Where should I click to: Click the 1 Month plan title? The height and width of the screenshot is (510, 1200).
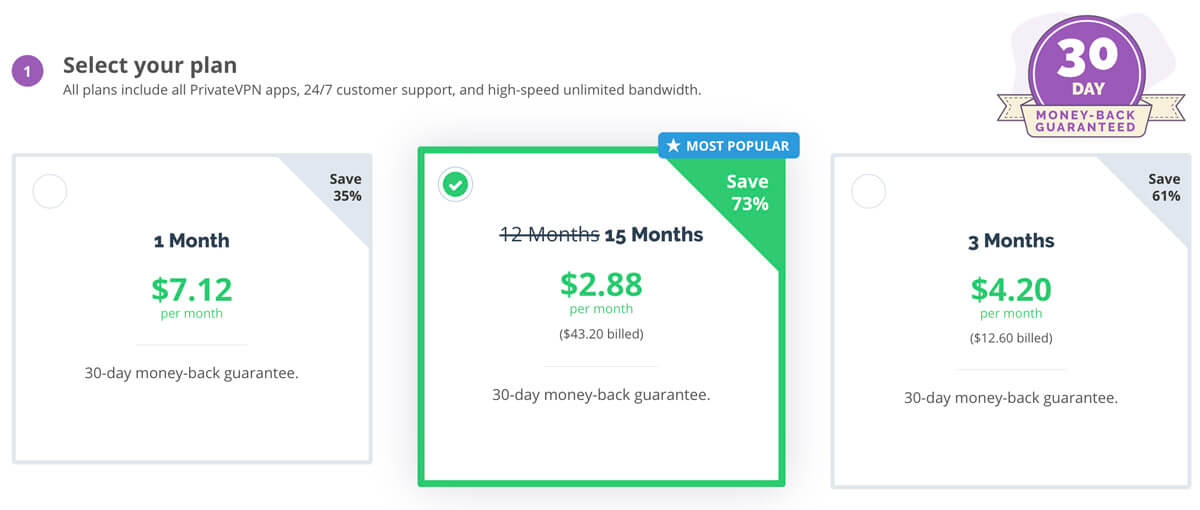click(192, 241)
